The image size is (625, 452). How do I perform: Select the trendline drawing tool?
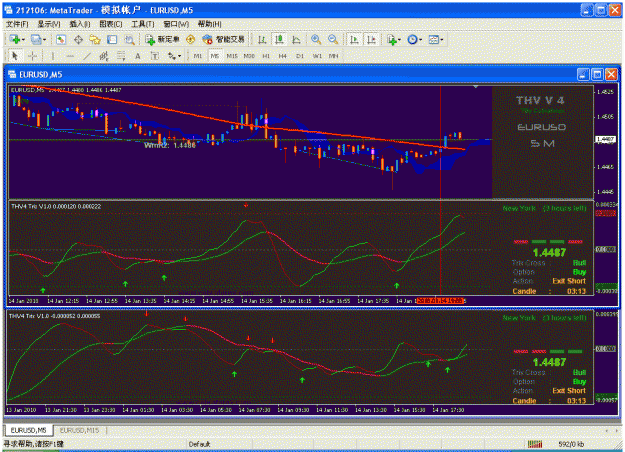[87, 56]
